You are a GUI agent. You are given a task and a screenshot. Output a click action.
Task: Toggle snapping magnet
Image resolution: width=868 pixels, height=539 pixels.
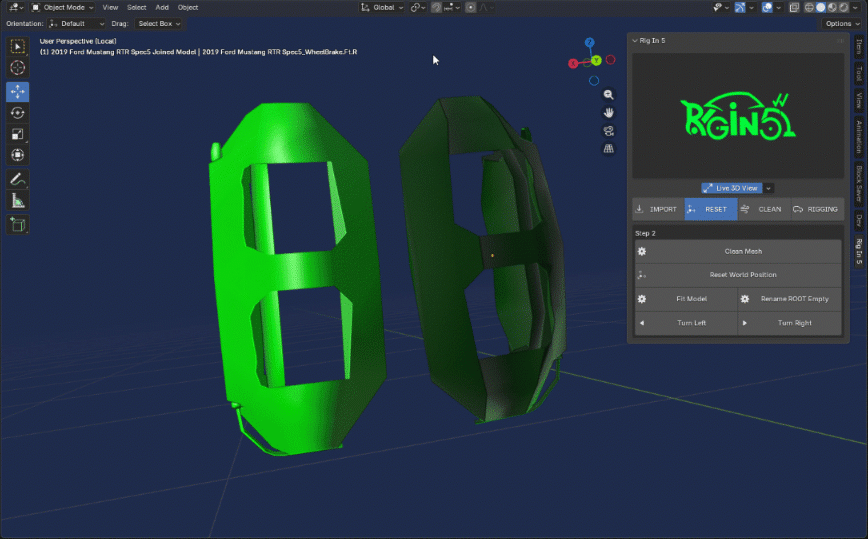436,8
